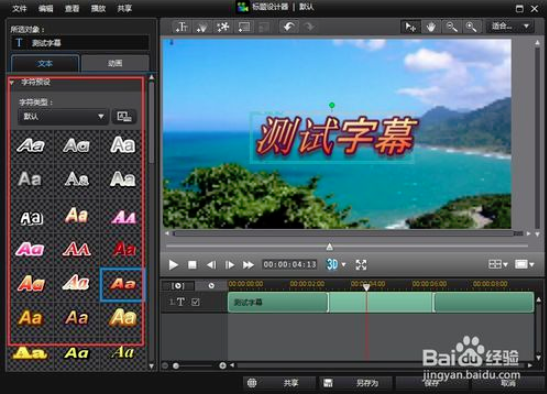Image resolution: width=547 pixels, height=394 pixels.
Task: Click the 保存 Save button
Action: 432,383
